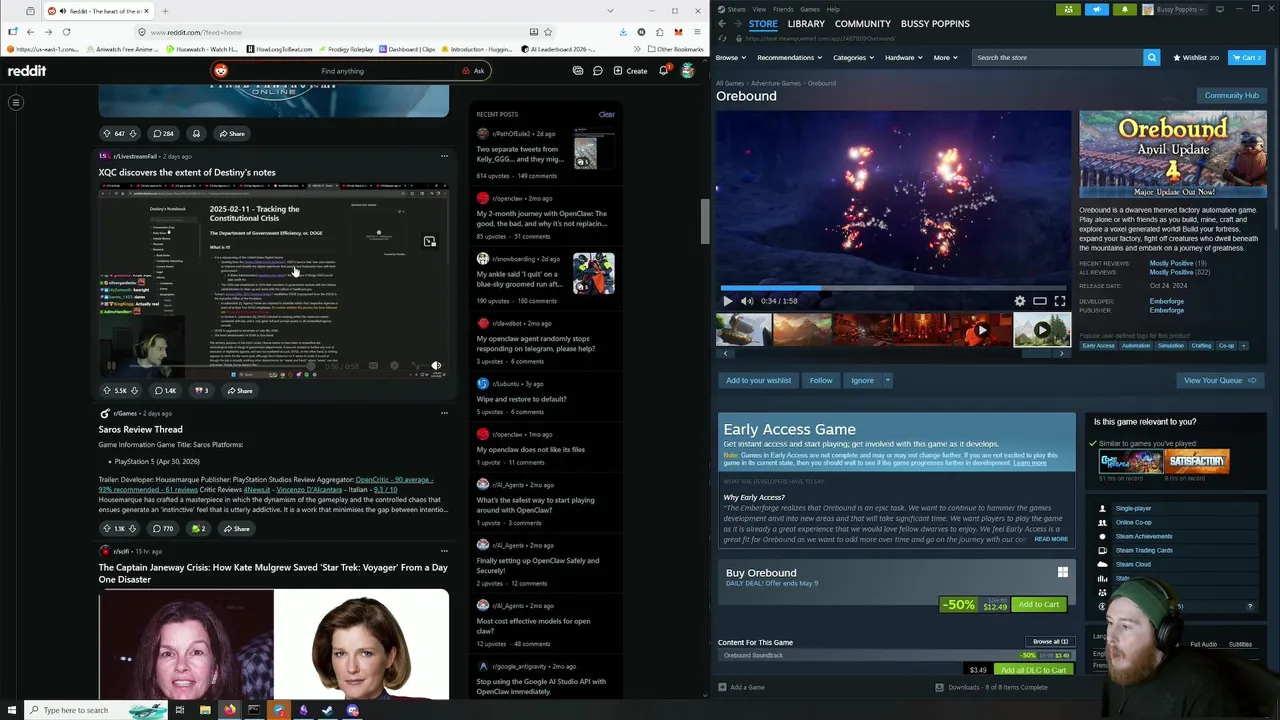Open recent post Wipe and restore to default?
This screenshot has width=1280, height=720.
click(x=521, y=399)
